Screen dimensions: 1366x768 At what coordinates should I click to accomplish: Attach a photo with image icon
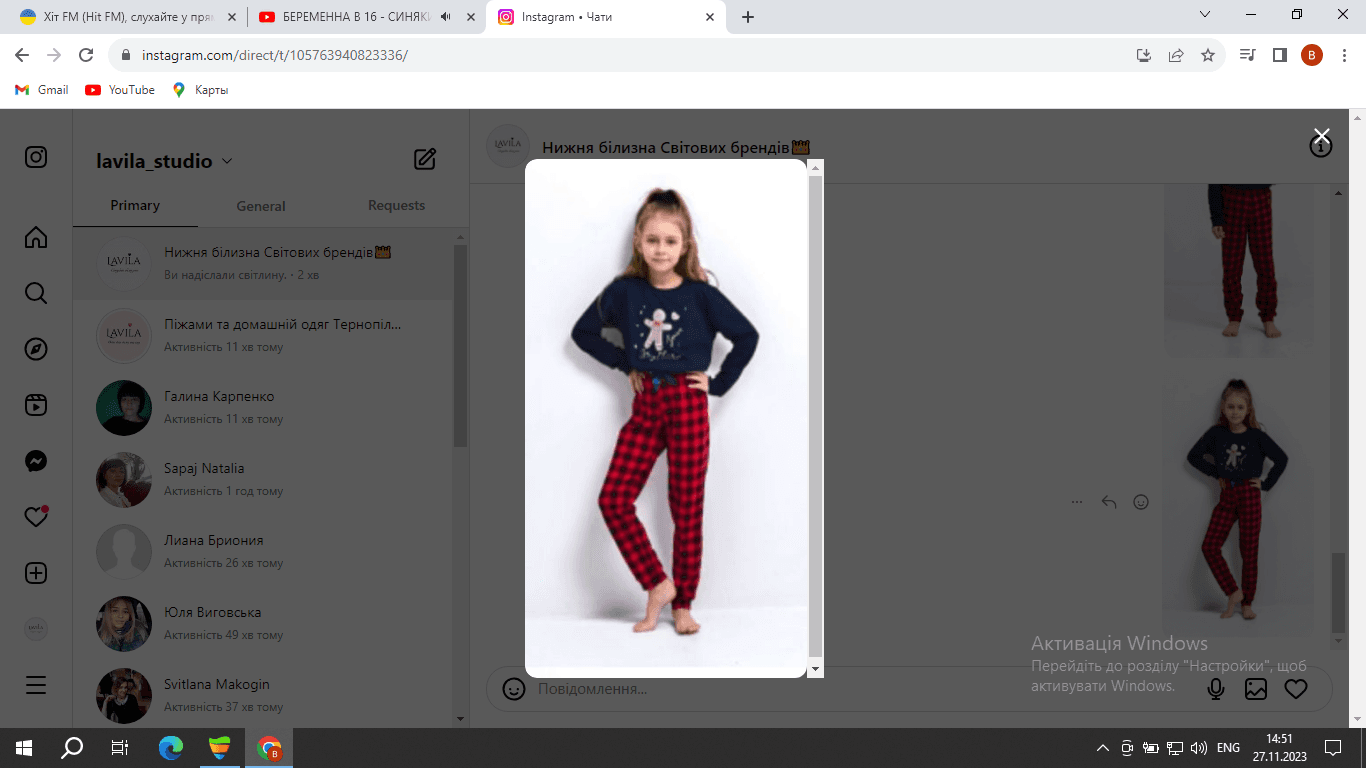click(x=1256, y=689)
